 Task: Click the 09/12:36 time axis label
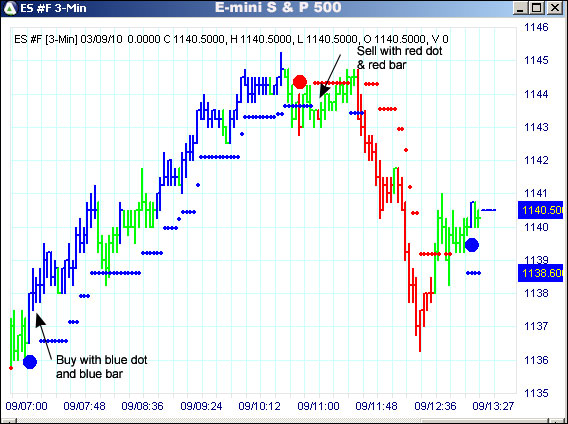tap(435, 406)
